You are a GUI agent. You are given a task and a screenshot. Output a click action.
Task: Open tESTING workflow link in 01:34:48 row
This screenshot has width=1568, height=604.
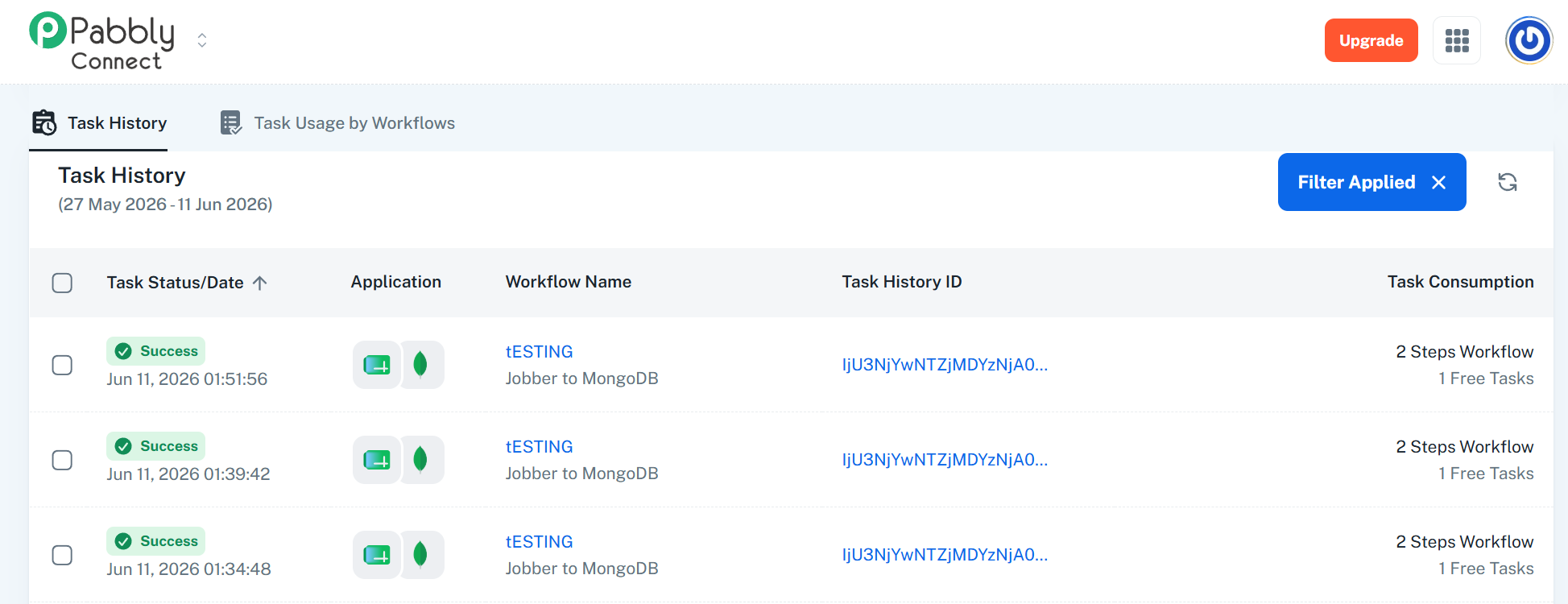[539, 542]
